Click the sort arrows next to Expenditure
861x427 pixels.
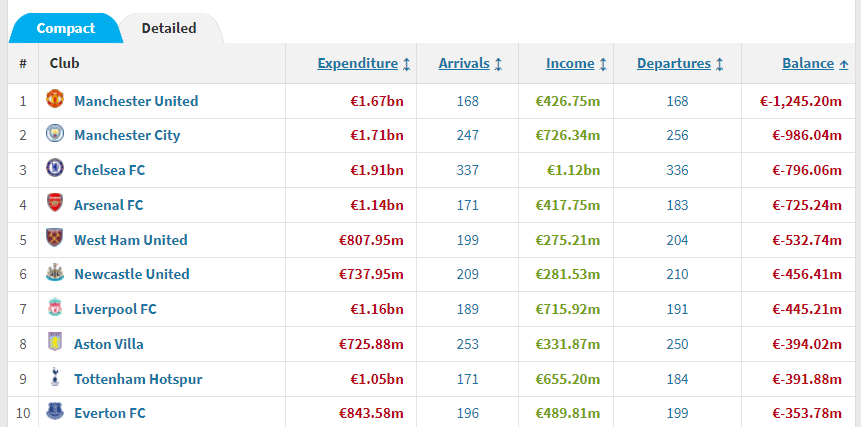(x=406, y=64)
